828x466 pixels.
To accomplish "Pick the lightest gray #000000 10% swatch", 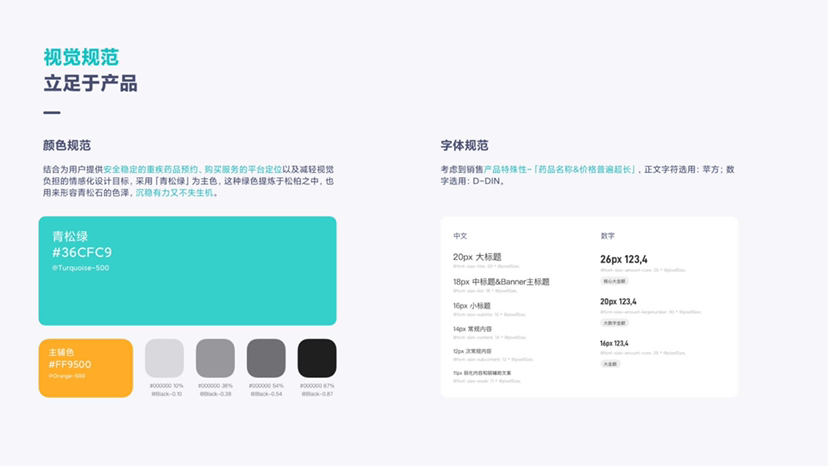I will 164,358.
